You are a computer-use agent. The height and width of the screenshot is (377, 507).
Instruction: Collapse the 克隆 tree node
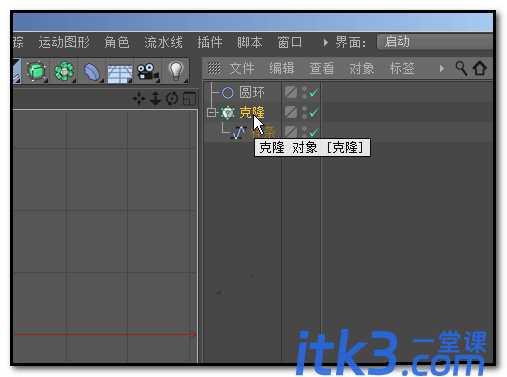(x=211, y=113)
